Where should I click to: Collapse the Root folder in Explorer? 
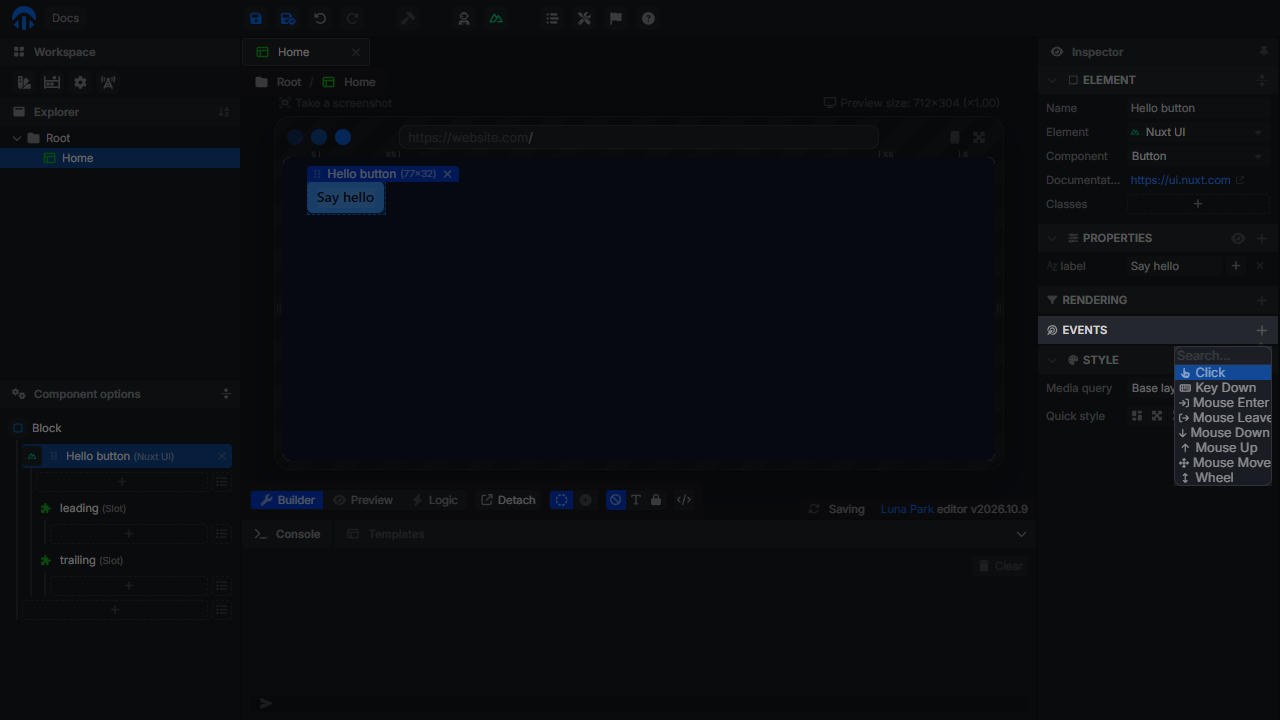click(x=17, y=138)
